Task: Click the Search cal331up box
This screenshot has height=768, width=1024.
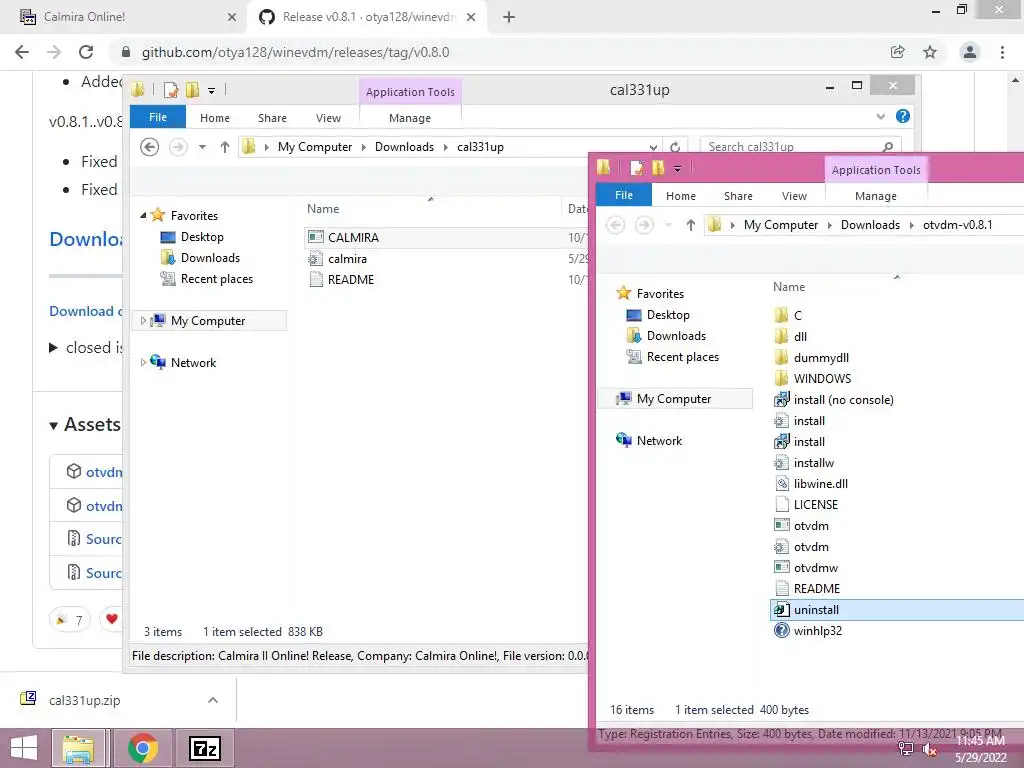Action: point(799,147)
